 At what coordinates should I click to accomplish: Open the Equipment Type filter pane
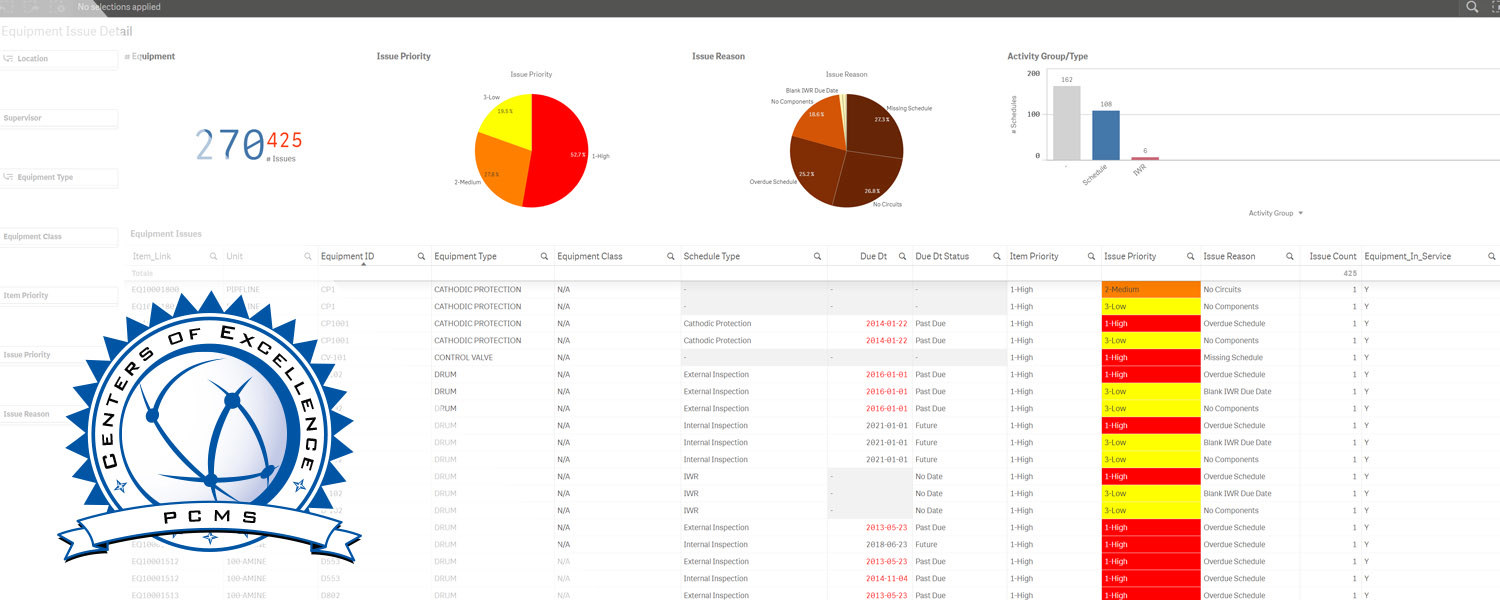coord(60,178)
